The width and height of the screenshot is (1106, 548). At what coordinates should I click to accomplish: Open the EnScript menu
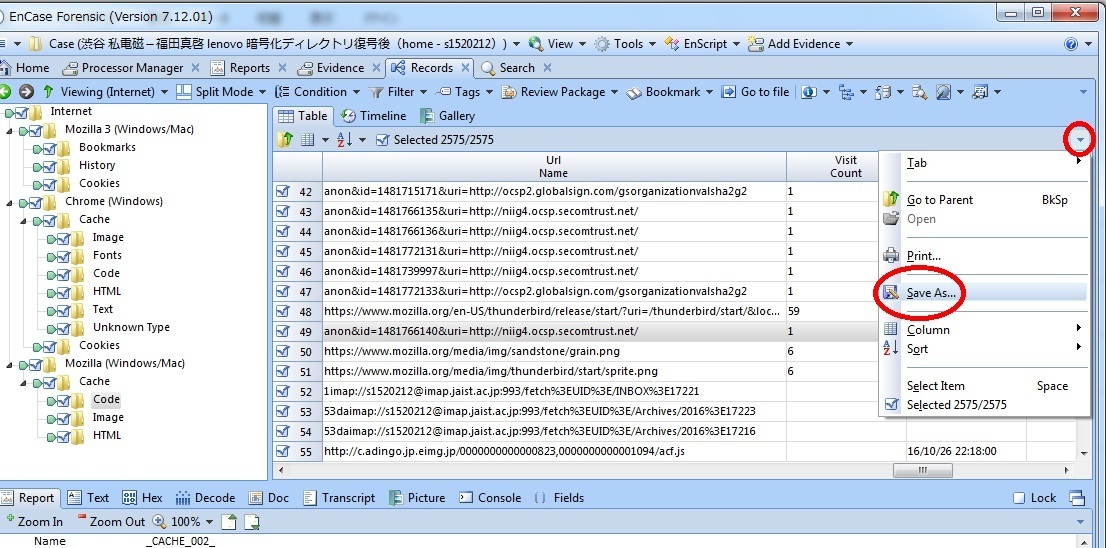coord(702,44)
